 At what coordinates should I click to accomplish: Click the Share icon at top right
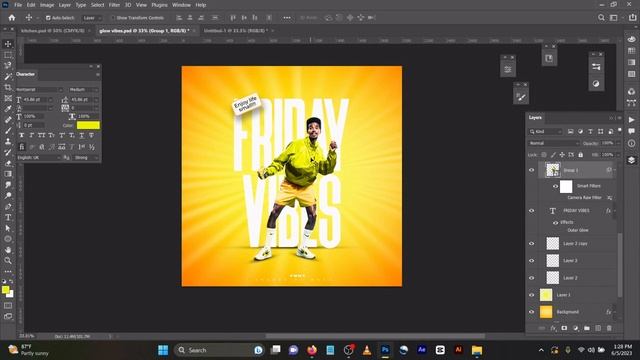[633, 18]
